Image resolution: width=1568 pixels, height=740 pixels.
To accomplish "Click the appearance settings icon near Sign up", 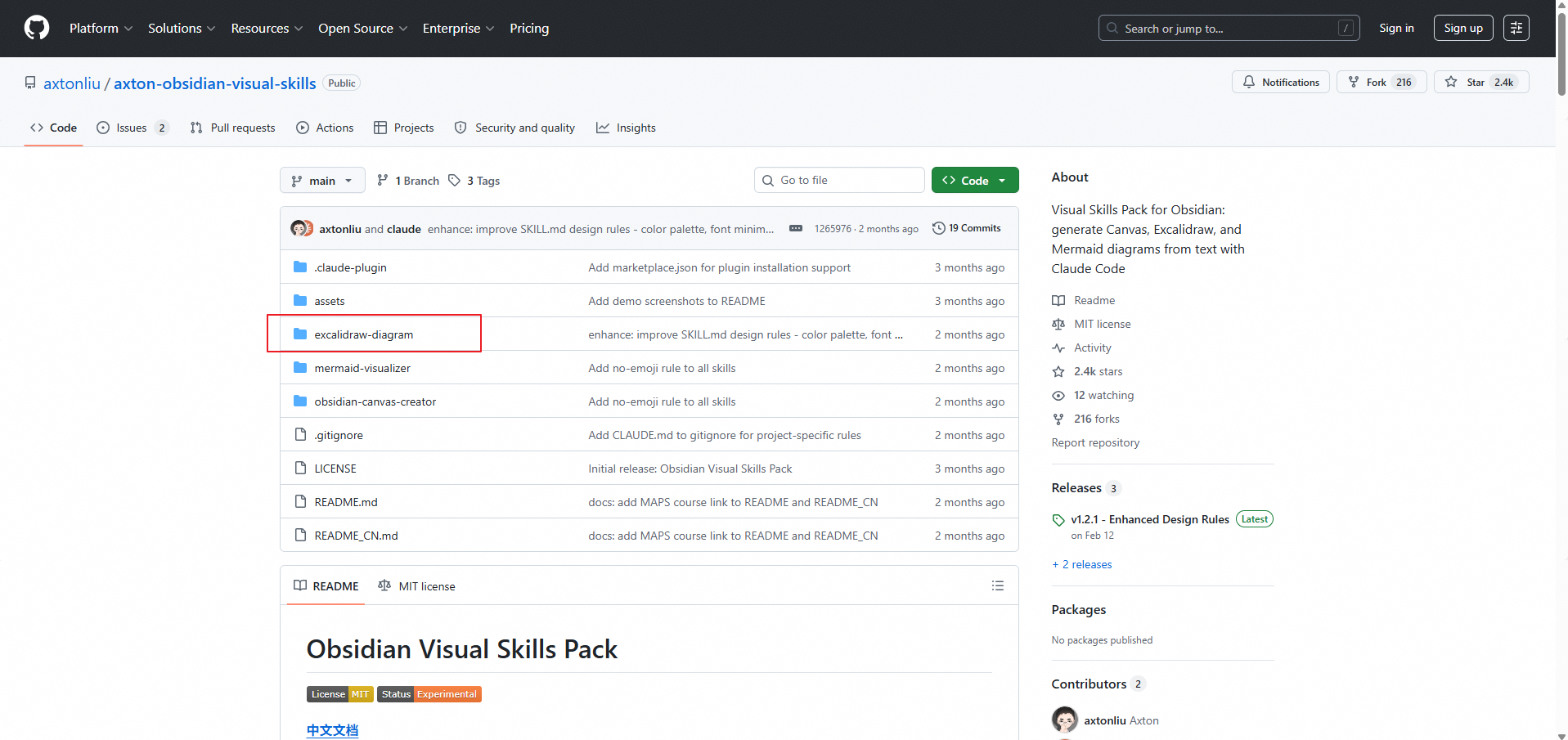I will 1516,28.
